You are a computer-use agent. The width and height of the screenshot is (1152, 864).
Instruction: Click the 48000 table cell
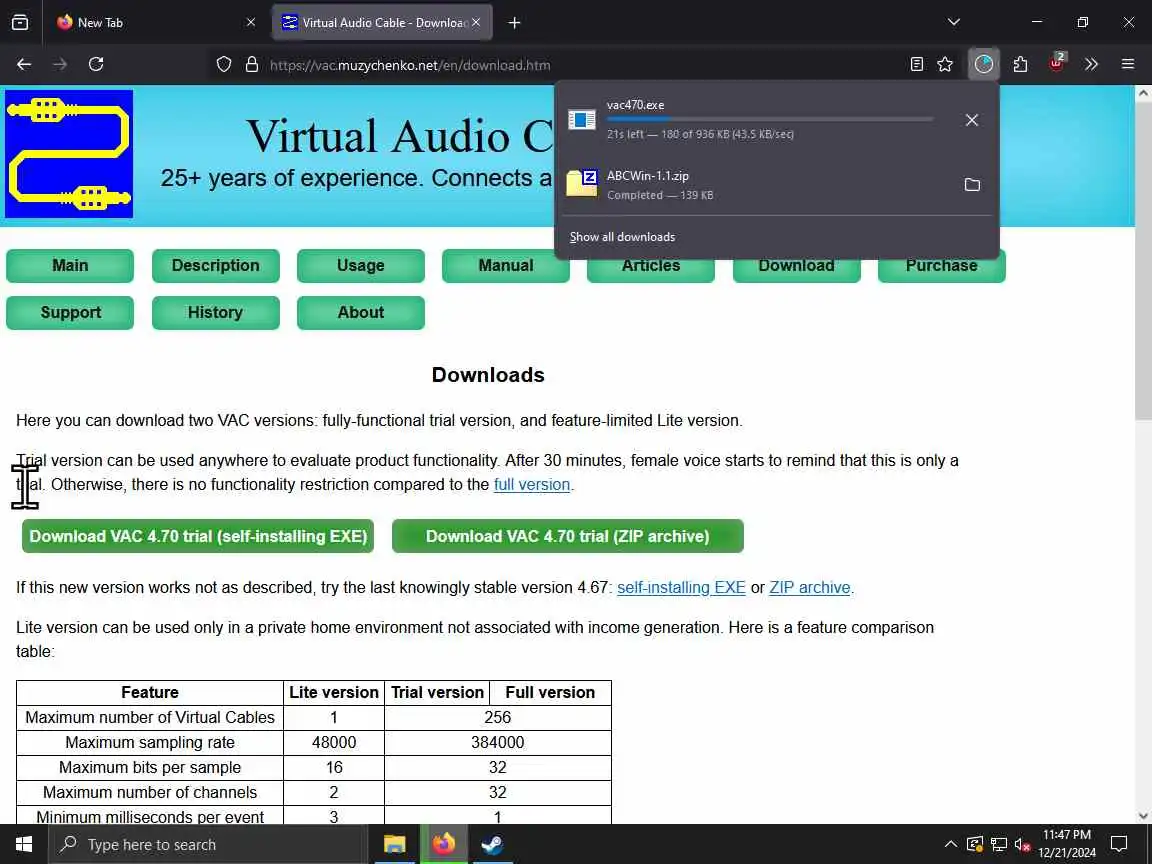click(334, 742)
